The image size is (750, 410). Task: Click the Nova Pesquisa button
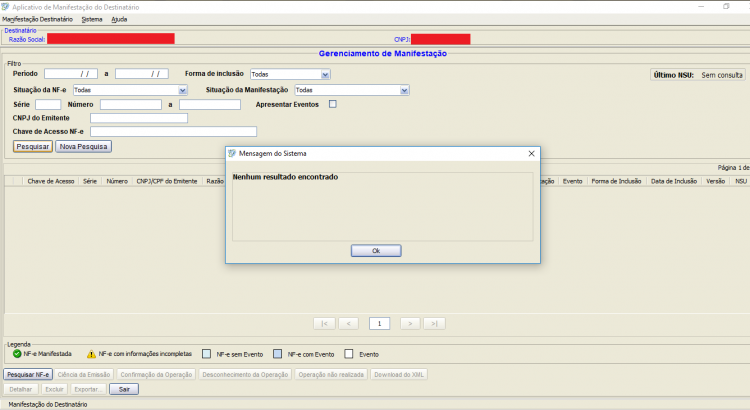point(83,146)
